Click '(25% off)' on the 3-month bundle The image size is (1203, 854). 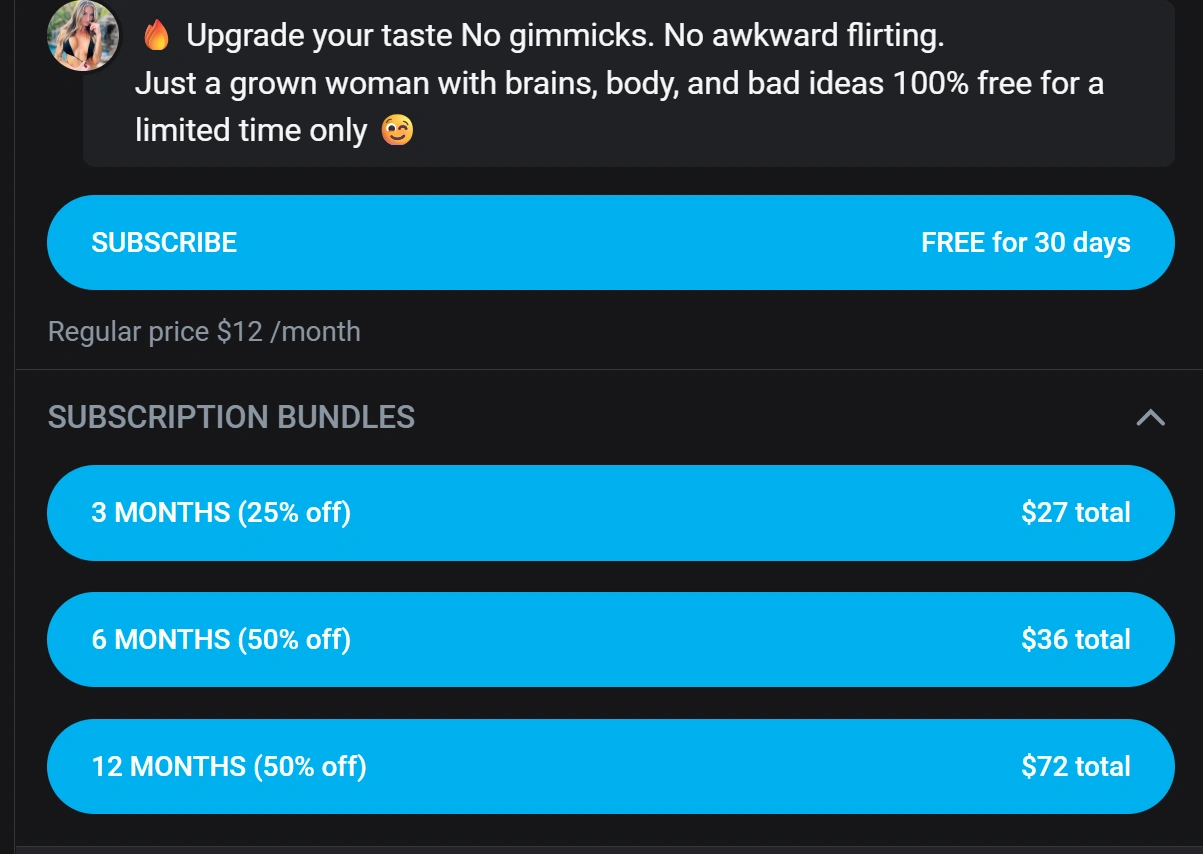[294, 513]
